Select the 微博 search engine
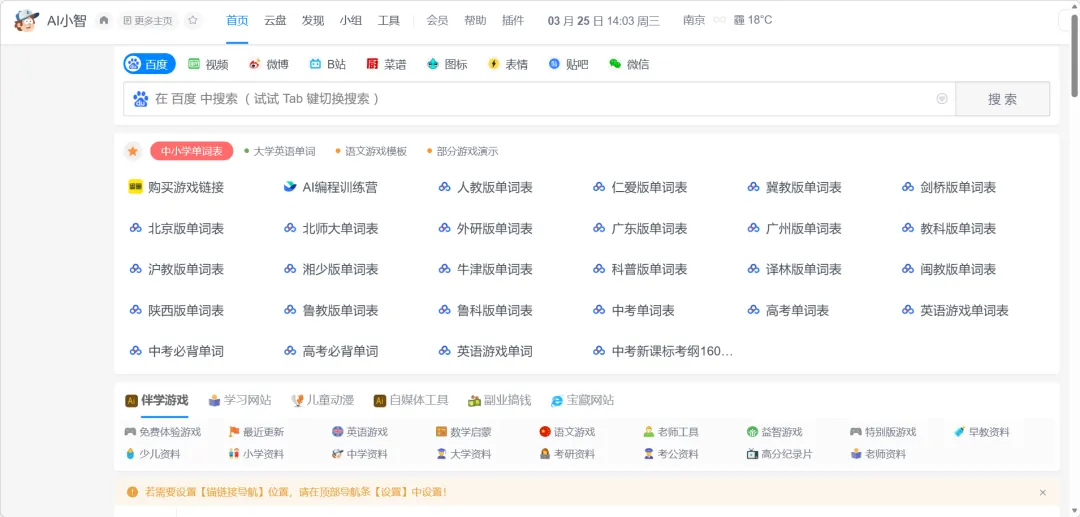 269,64
